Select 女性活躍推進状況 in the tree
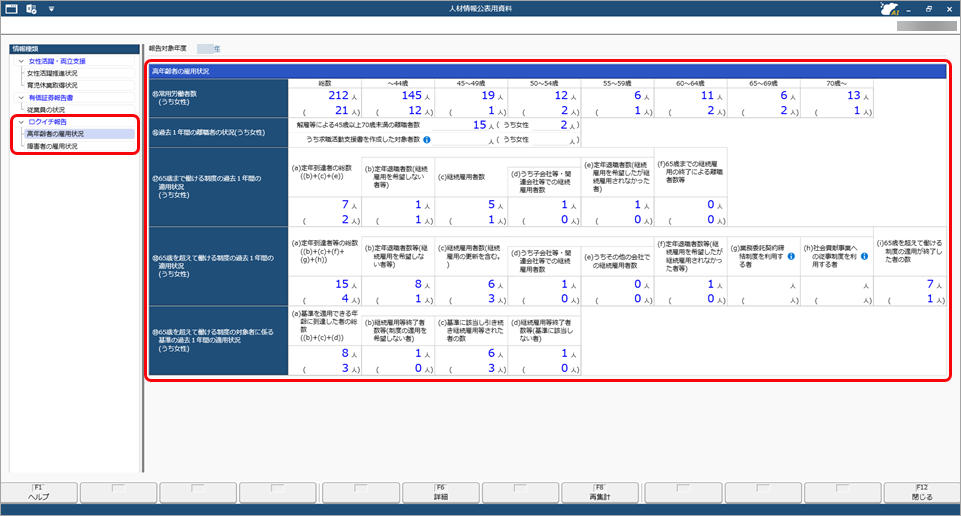Image resolution: width=961 pixels, height=516 pixels. (x=52, y=73)
